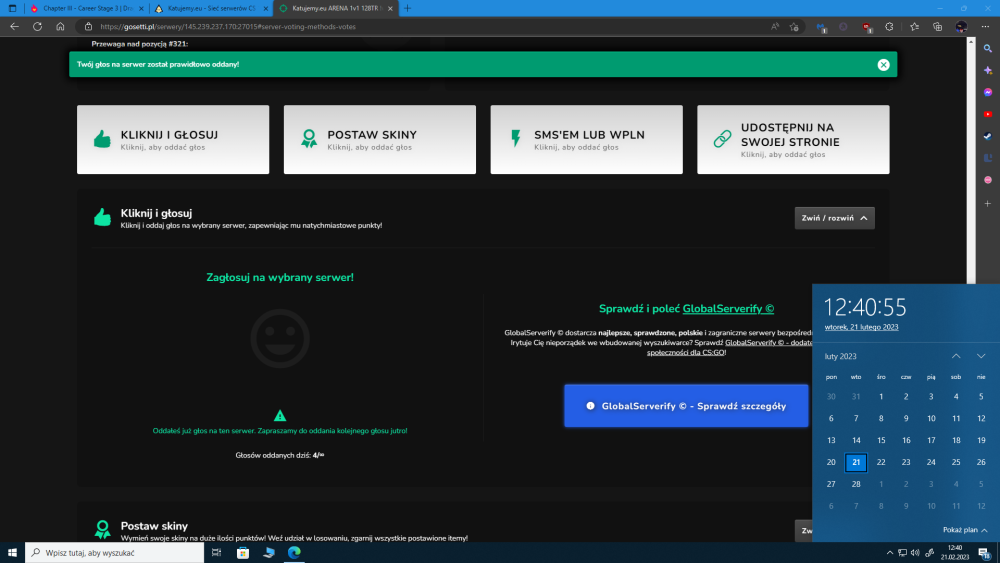
Task: Open Messenger in the browser sidebar
Action: click(987, 92)
